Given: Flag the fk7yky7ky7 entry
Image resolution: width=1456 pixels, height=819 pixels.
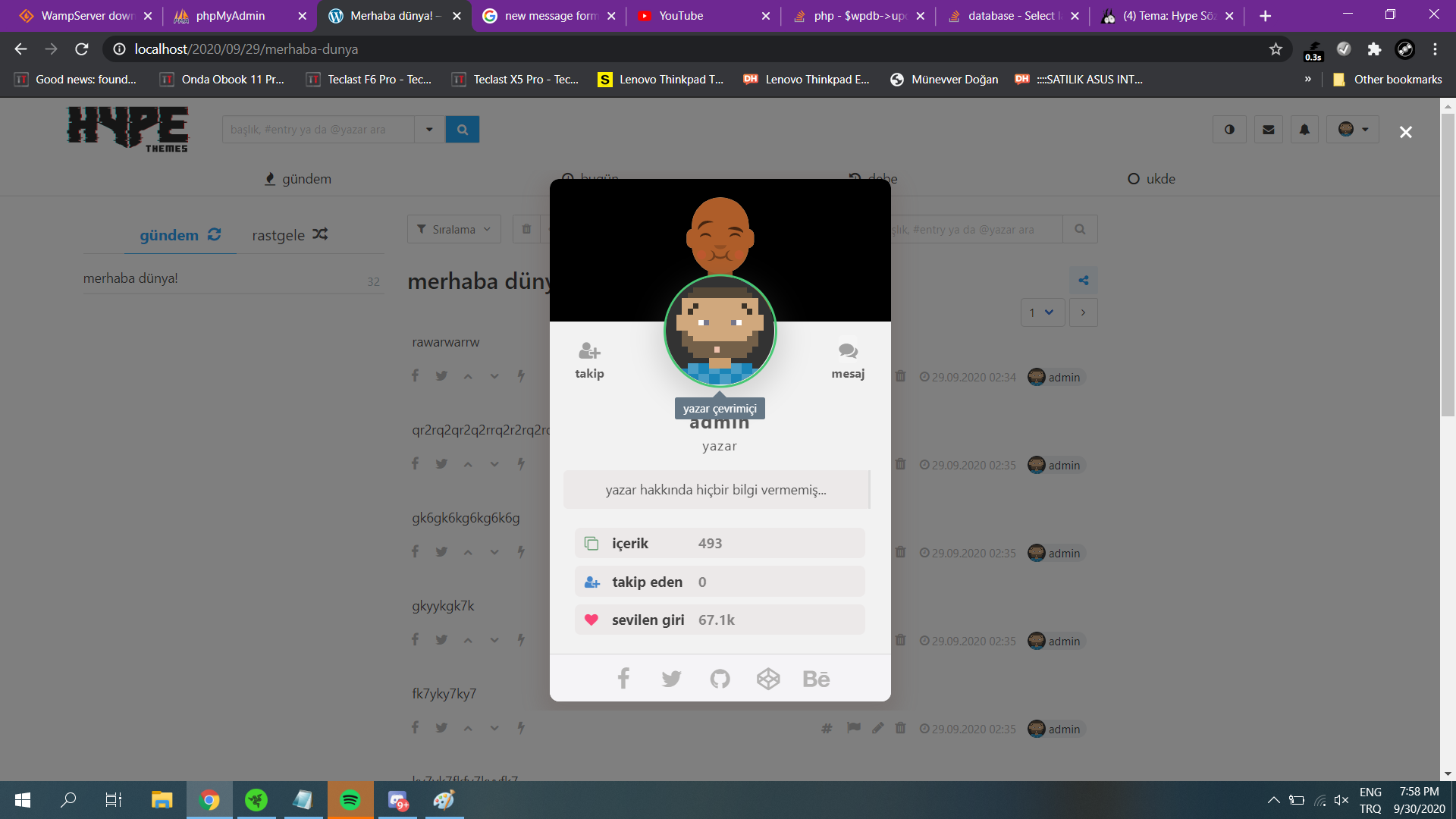Looking at the screenshot, I should coord(854,728).
